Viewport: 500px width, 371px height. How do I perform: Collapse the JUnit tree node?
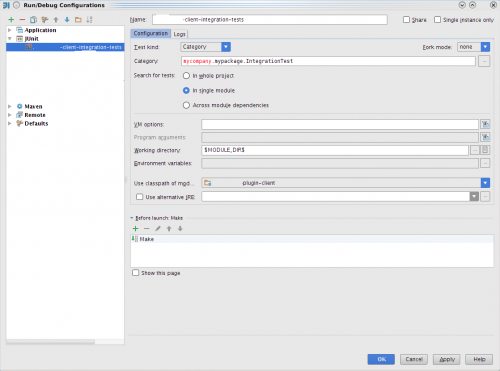coord(10,39)
